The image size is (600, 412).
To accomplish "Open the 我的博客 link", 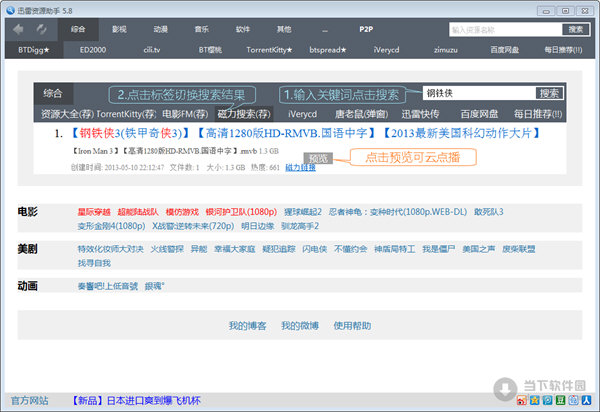I will click(247, 326).
